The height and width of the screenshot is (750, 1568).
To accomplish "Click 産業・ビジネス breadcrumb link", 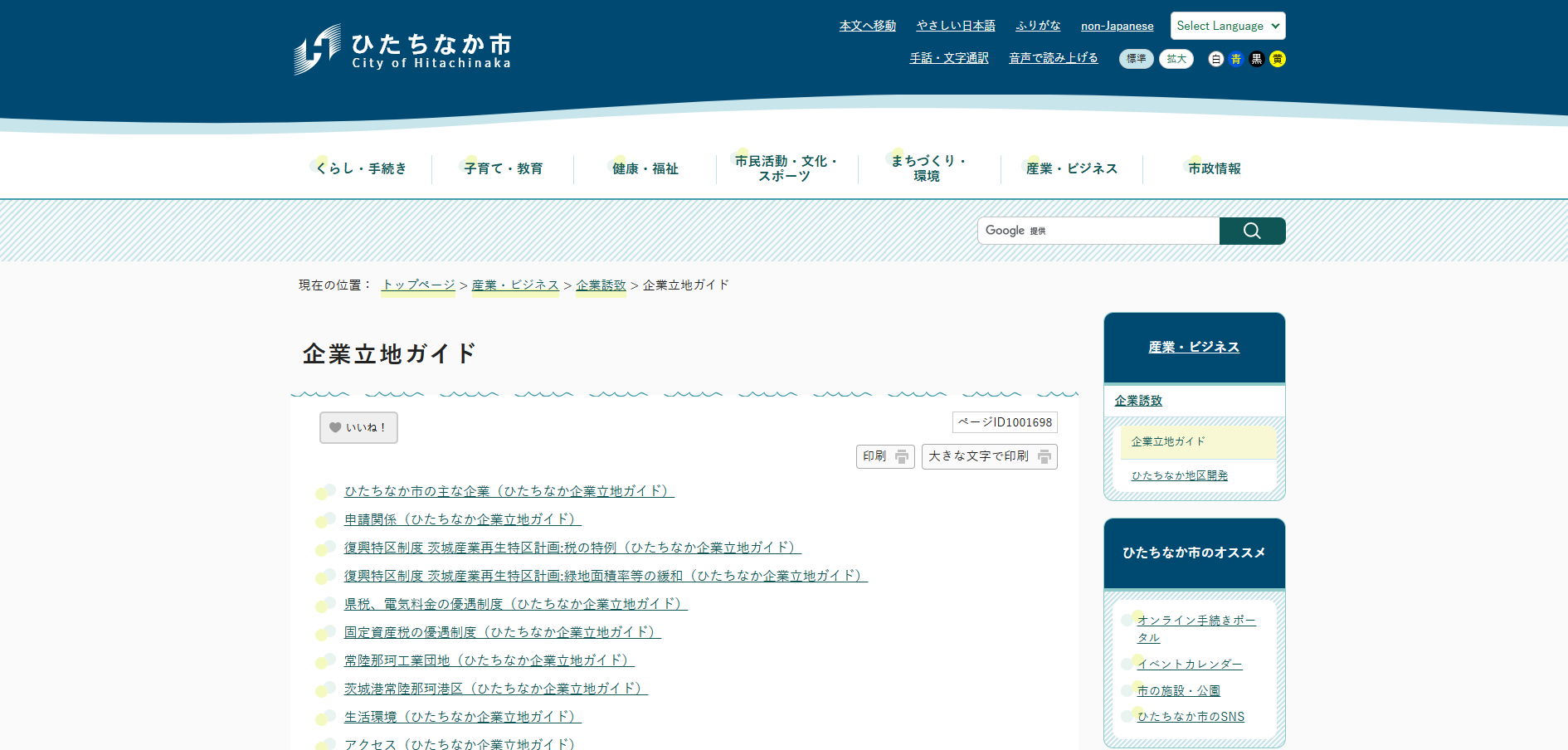I will [x=515, y=285].
